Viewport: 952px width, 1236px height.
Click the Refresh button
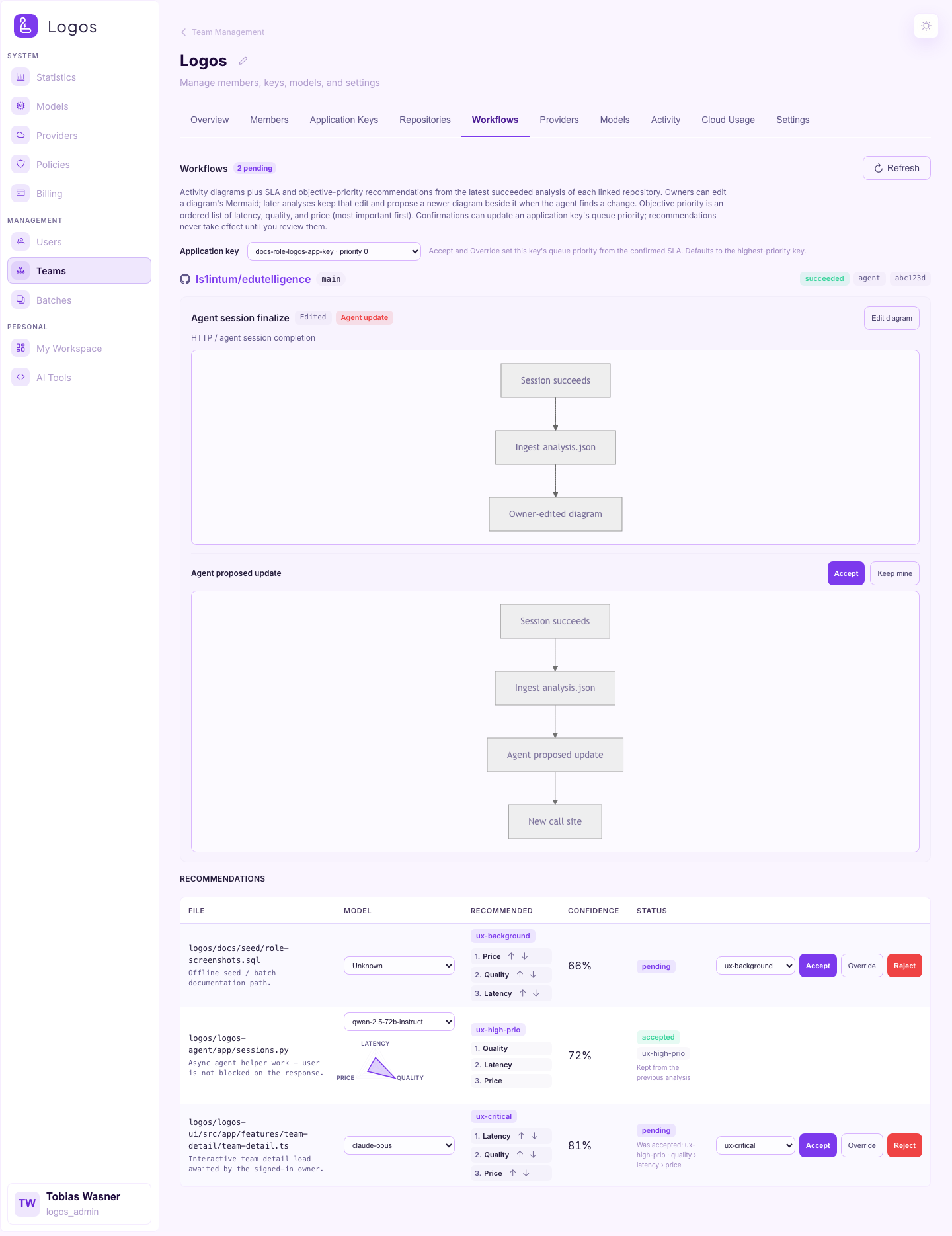(896, 168)
